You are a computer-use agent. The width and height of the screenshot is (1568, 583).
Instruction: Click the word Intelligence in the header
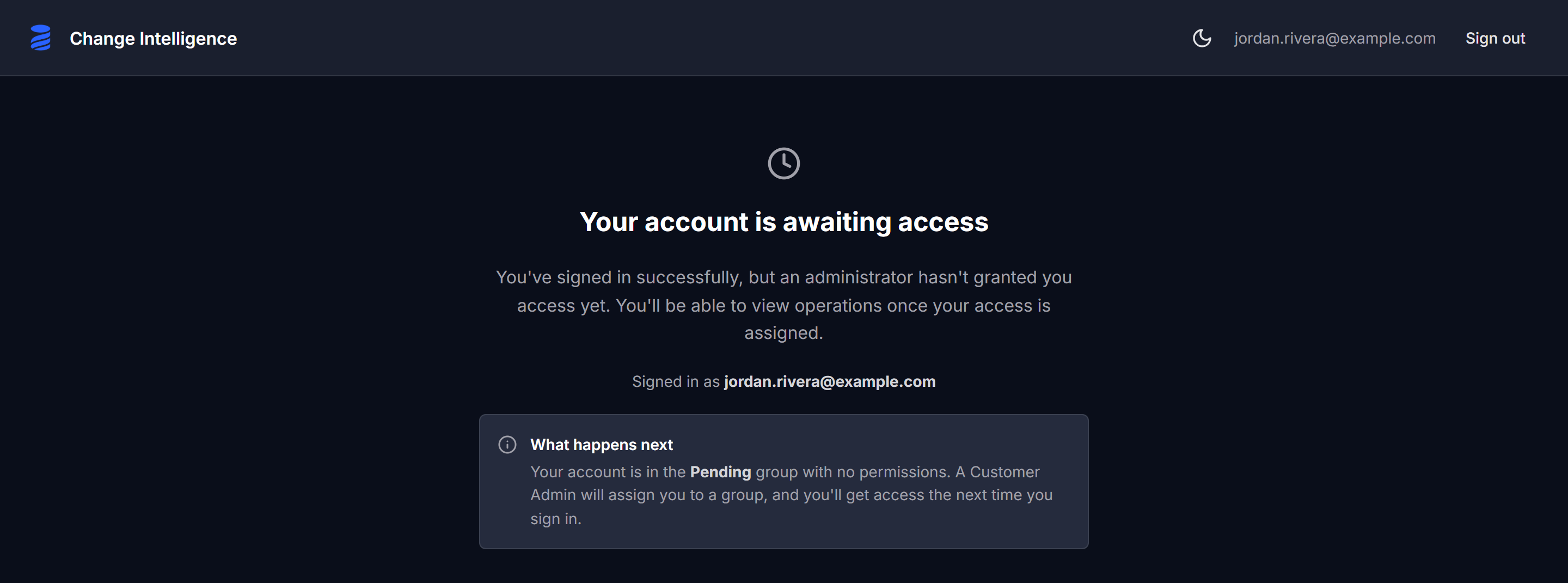188,38
